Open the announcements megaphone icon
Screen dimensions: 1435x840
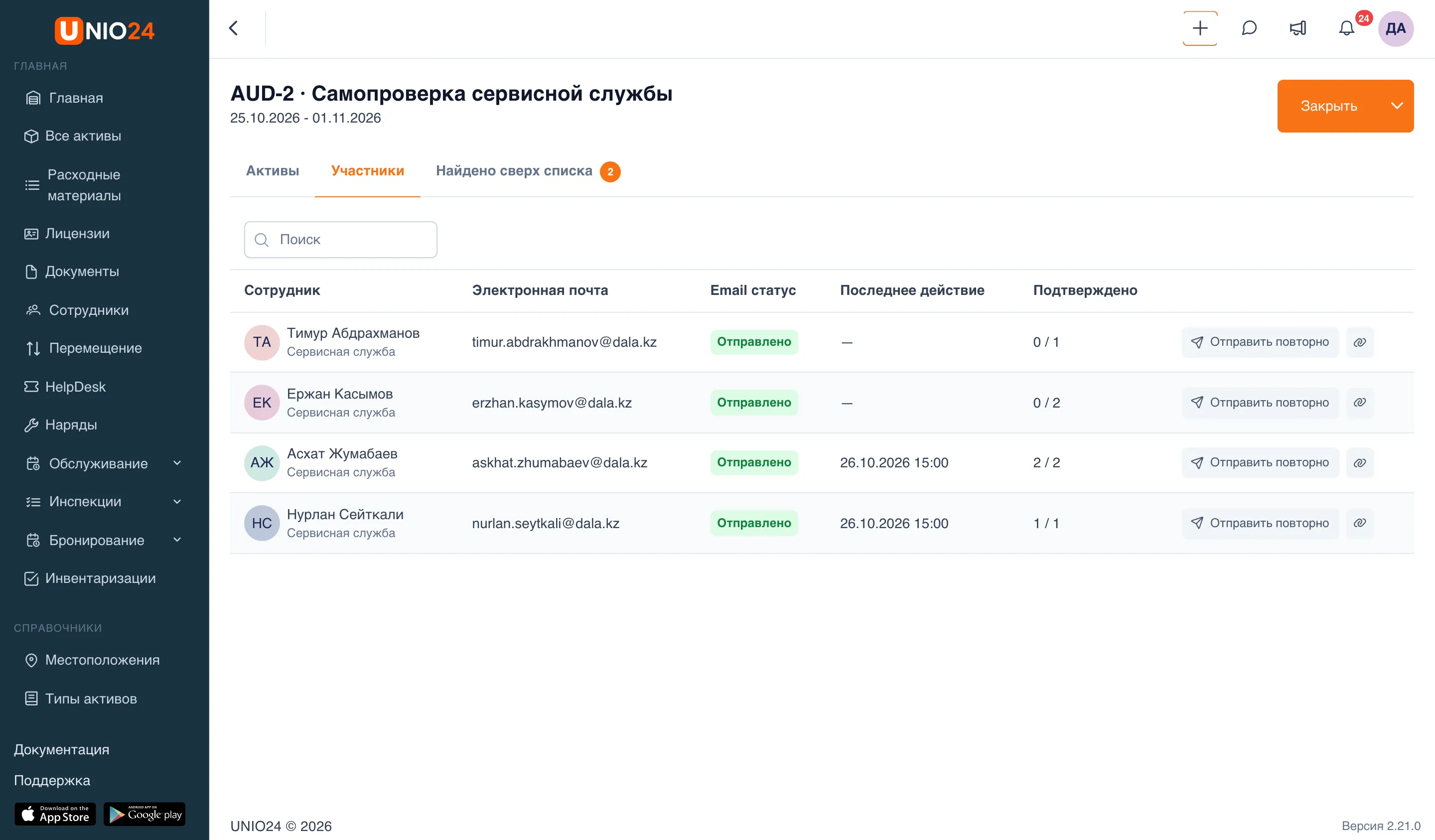(1298, 28)
